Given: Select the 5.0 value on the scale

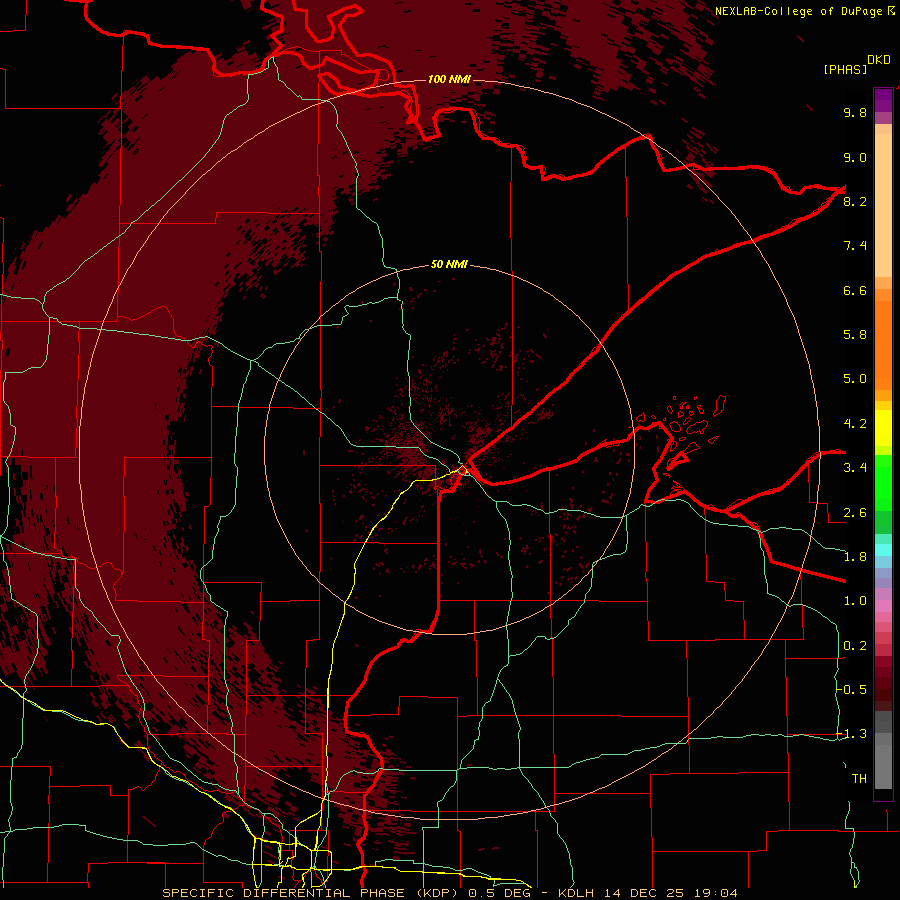Looking at the screenshot, I should [855, 379].
